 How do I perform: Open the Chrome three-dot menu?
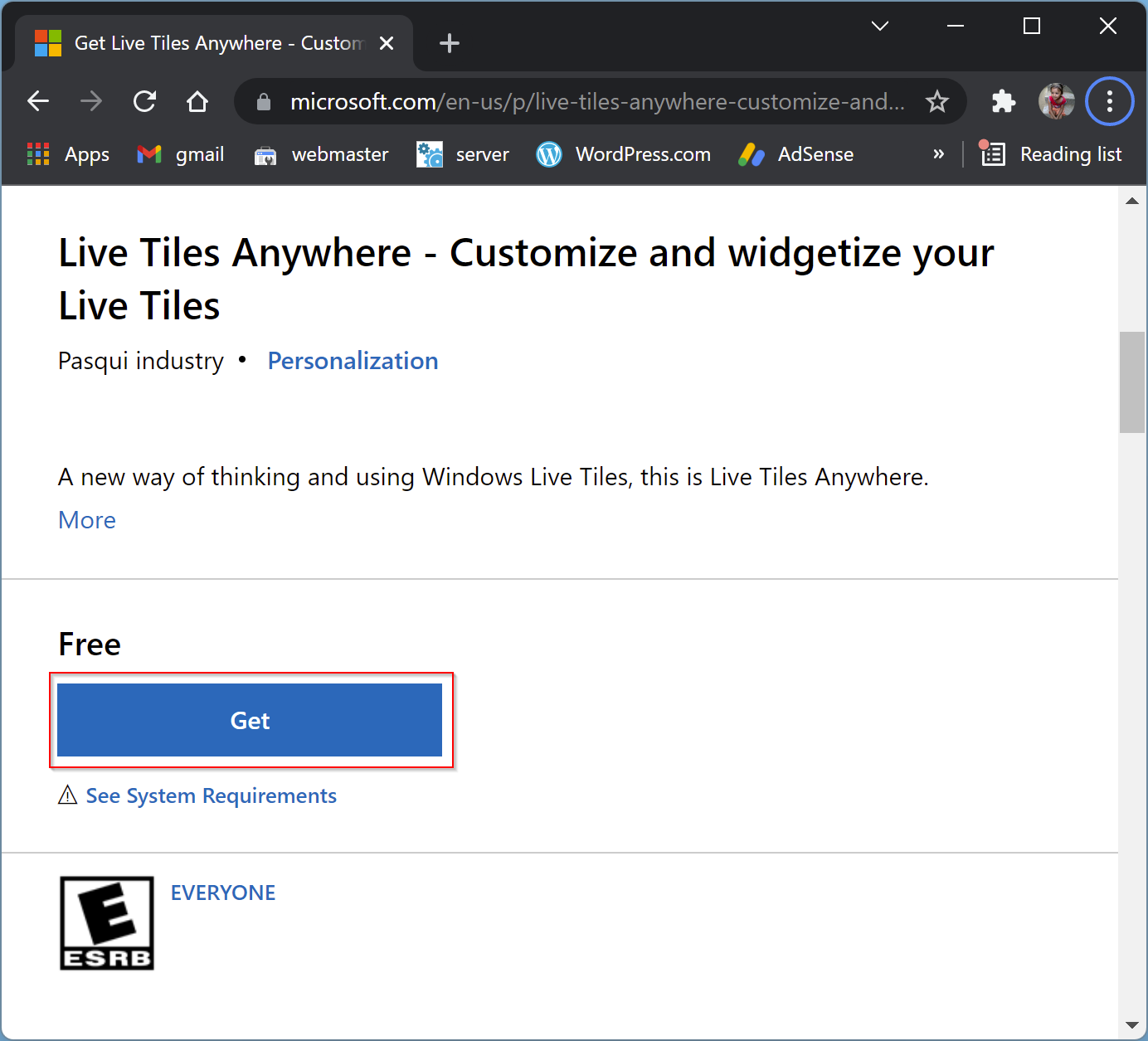point(1110,101)
